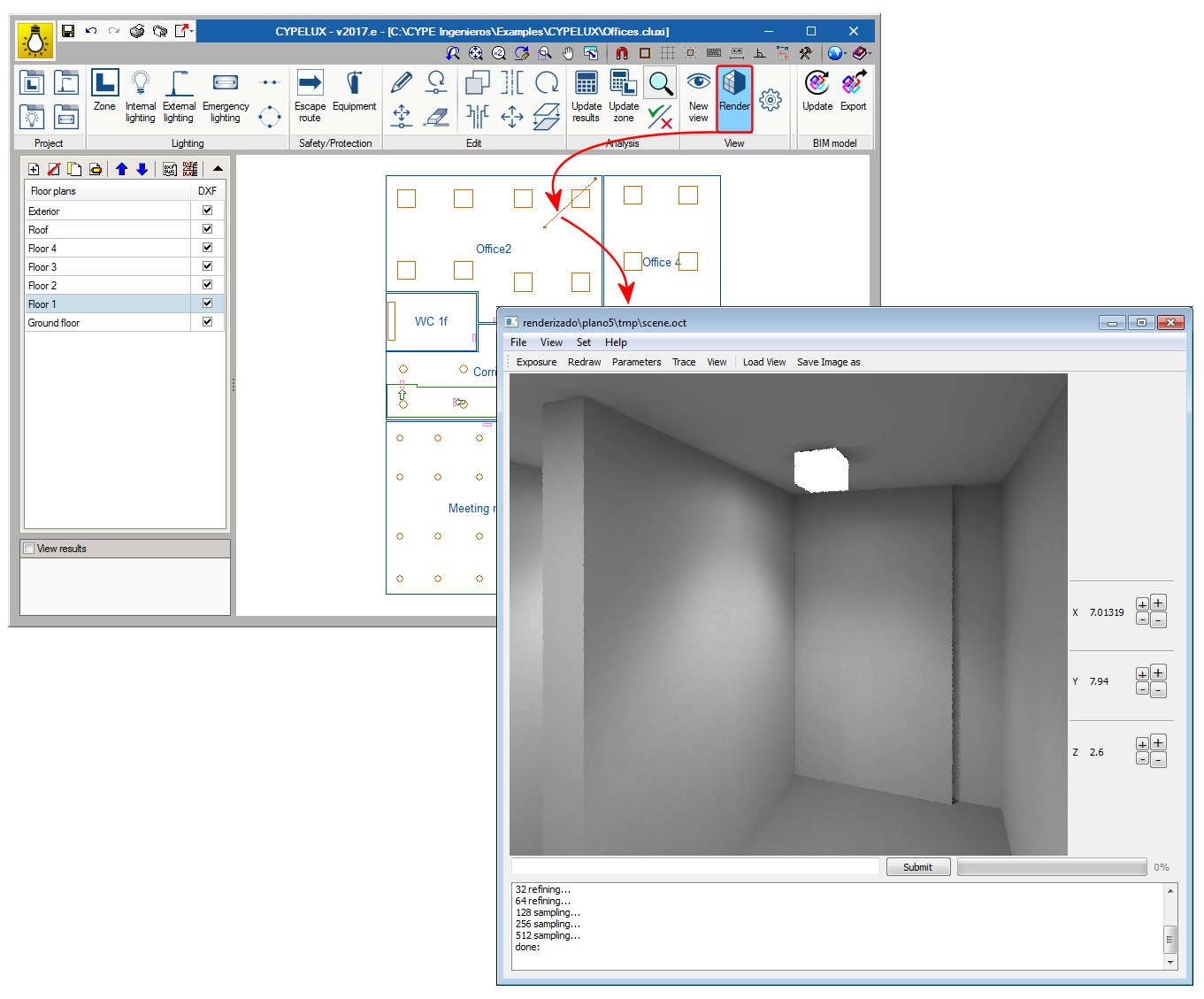Toggle the DXF checkbox for Floor 3
This screenshot has height=999, width=1204.
tap(207, 266)
